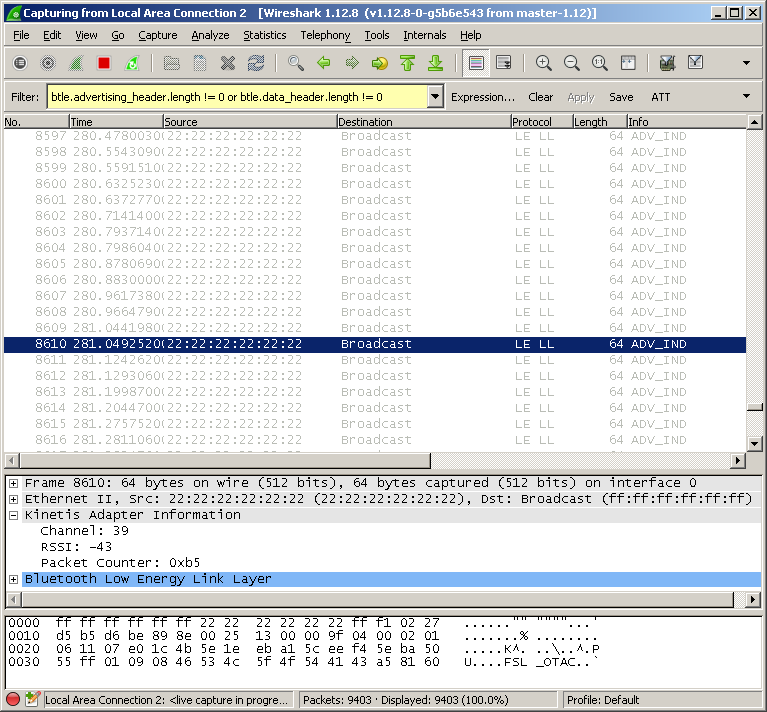
Task: Open the Telephony menu
Action: pos(325,35)
